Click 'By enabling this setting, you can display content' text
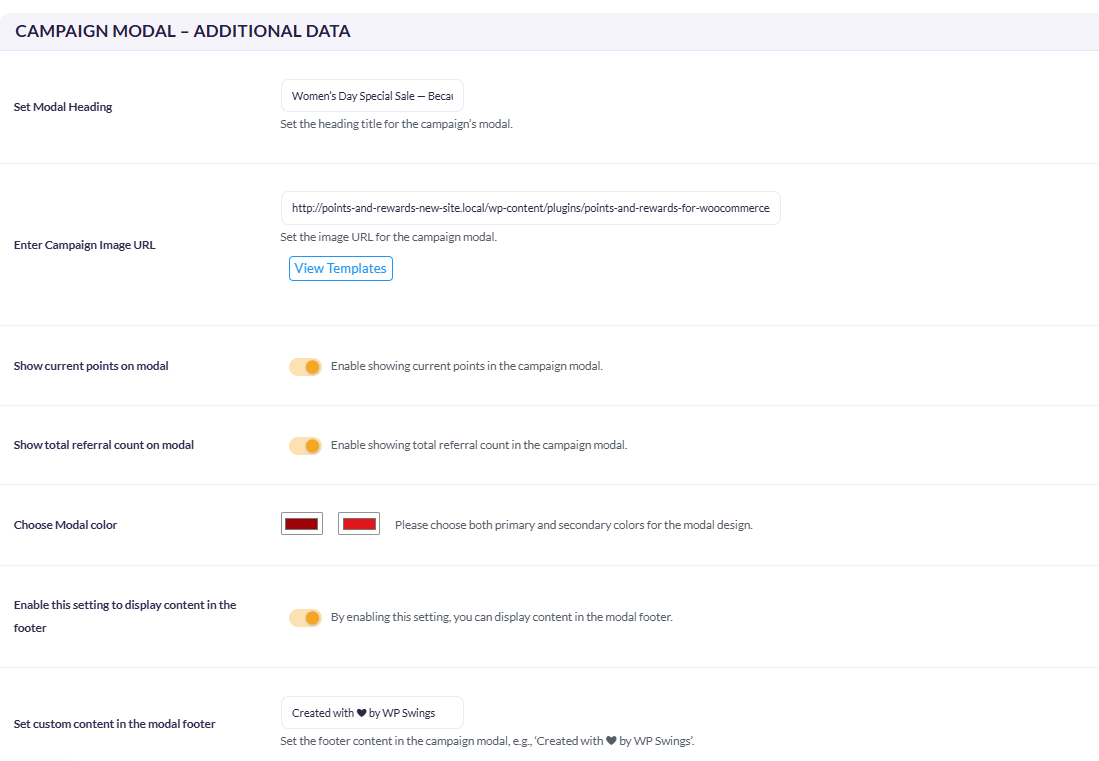The image size is (1099, 761). pyautogui.click(x=502, y=617)
